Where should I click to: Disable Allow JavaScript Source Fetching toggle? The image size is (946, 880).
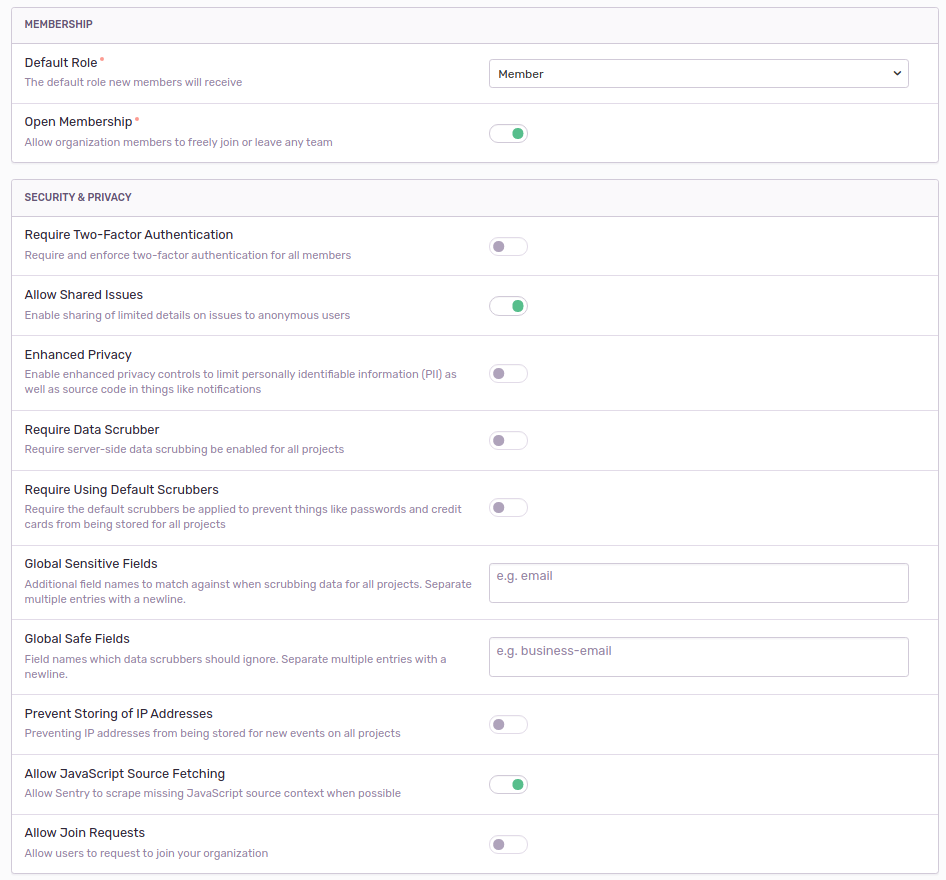[x=508, y=785]
